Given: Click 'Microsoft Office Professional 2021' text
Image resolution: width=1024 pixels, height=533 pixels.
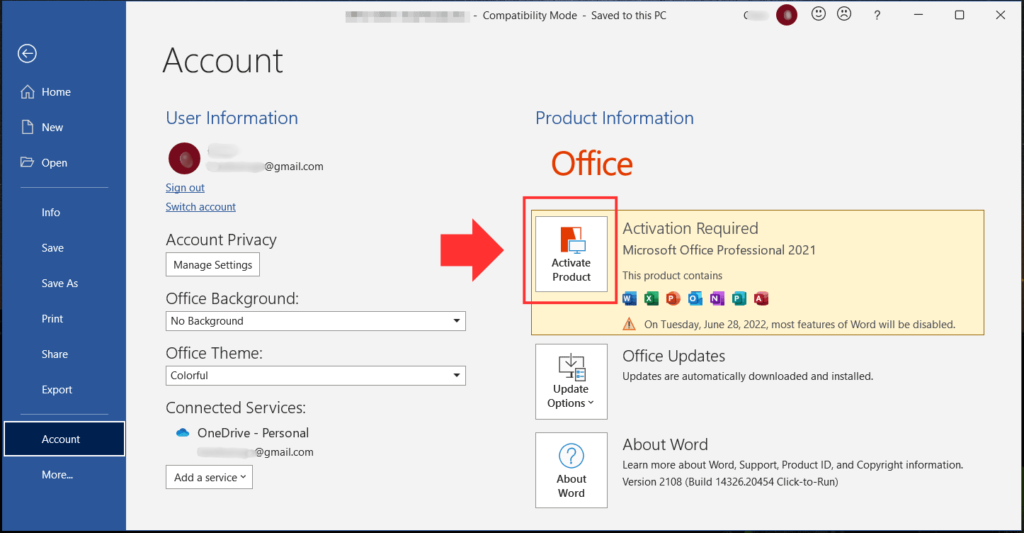Looking at the screenshot, I should (x=719, y=250).
